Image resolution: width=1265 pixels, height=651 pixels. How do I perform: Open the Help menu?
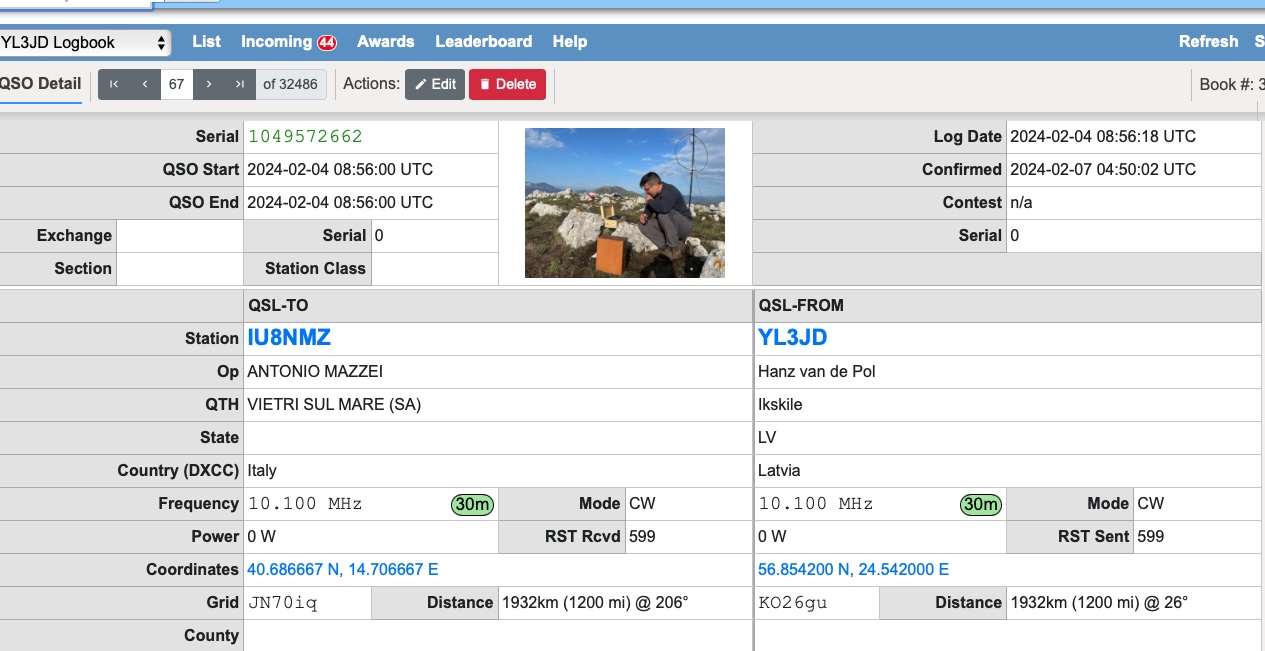(569, 42)
